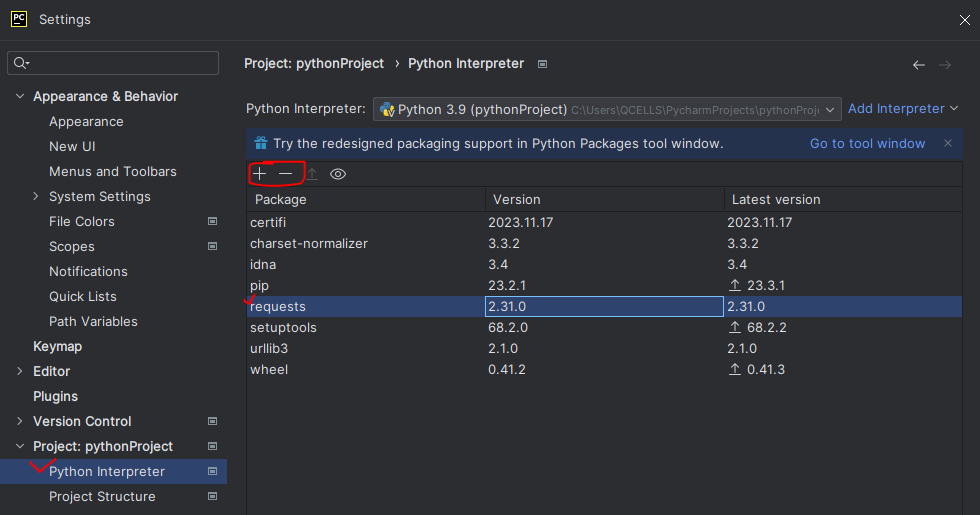Toggle show early releases eye icon
Viewport: 980px width, 515px height.
[x=338, y=174]
